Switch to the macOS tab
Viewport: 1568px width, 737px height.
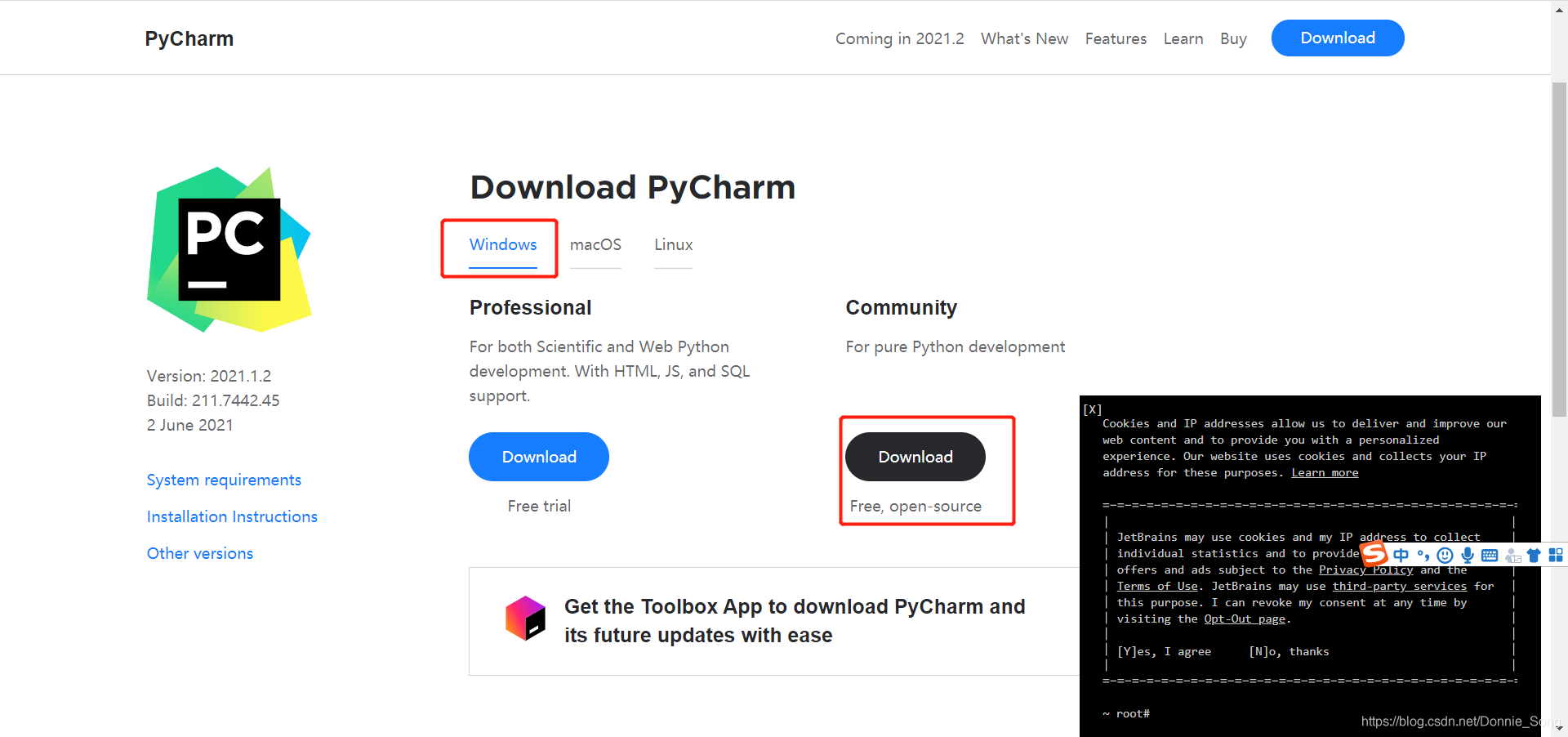595,244
